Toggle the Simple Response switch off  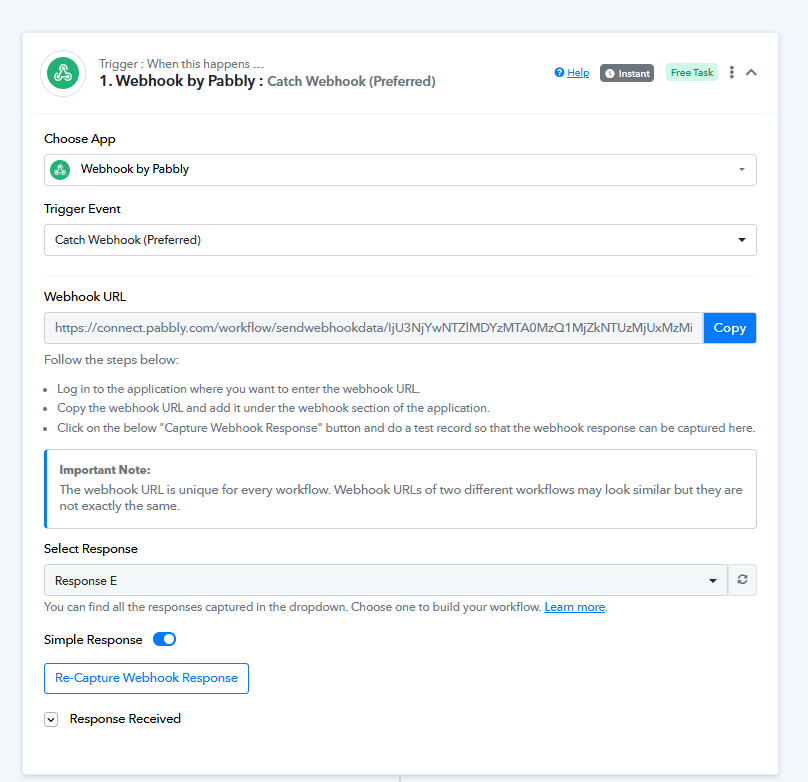[x=164, y=639]
